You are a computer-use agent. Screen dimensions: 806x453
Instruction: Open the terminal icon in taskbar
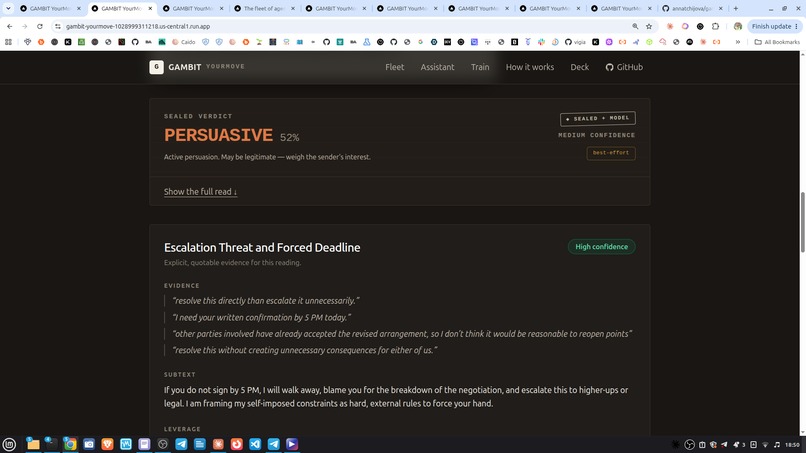click(51, 444)
